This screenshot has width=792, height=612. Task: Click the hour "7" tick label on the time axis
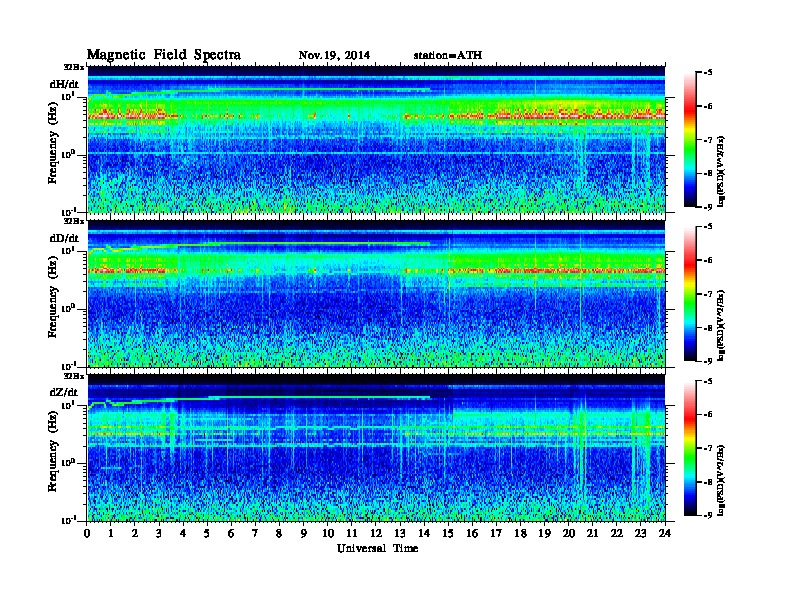[x=255, y=533]
